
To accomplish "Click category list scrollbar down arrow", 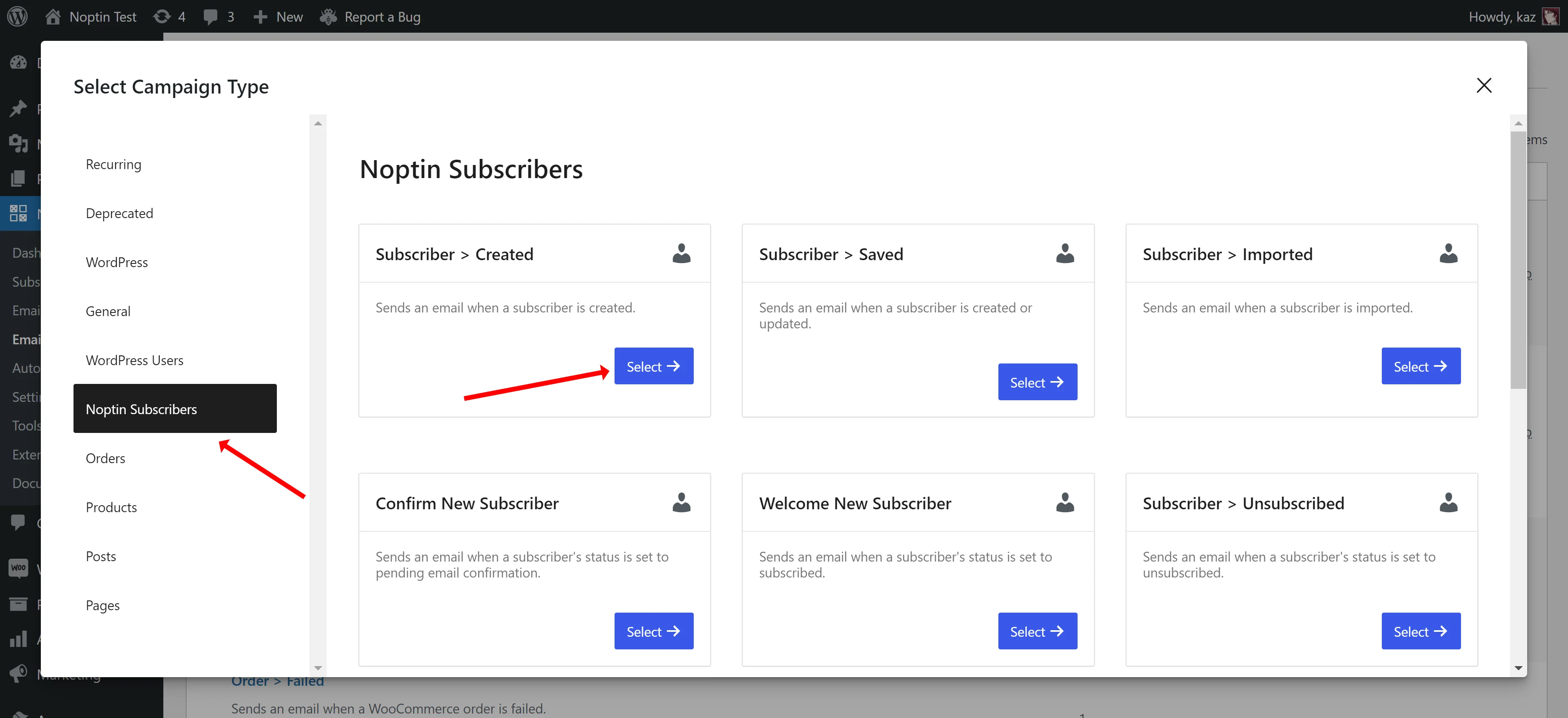I will (318, 668).
